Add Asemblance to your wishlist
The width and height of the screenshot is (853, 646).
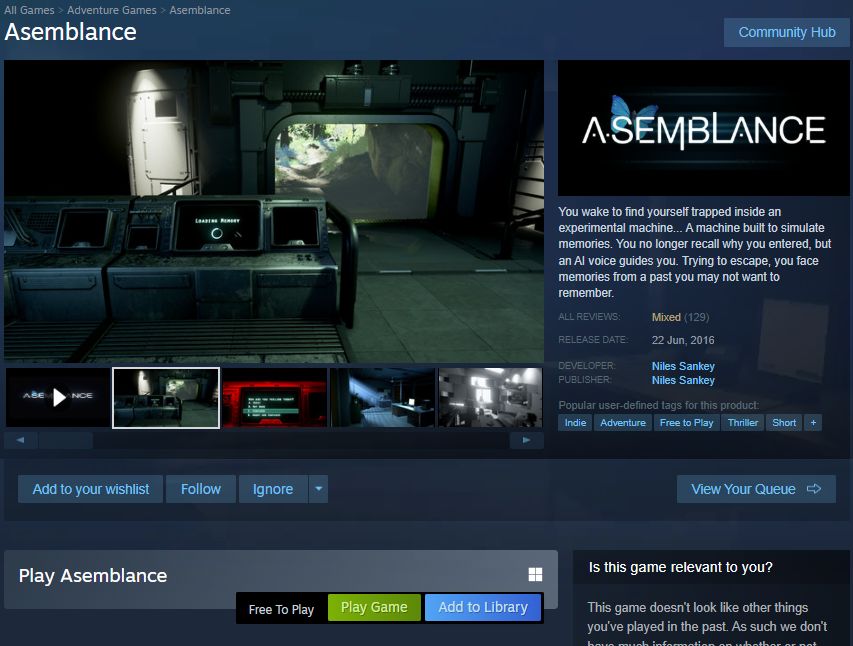[90, 489]
